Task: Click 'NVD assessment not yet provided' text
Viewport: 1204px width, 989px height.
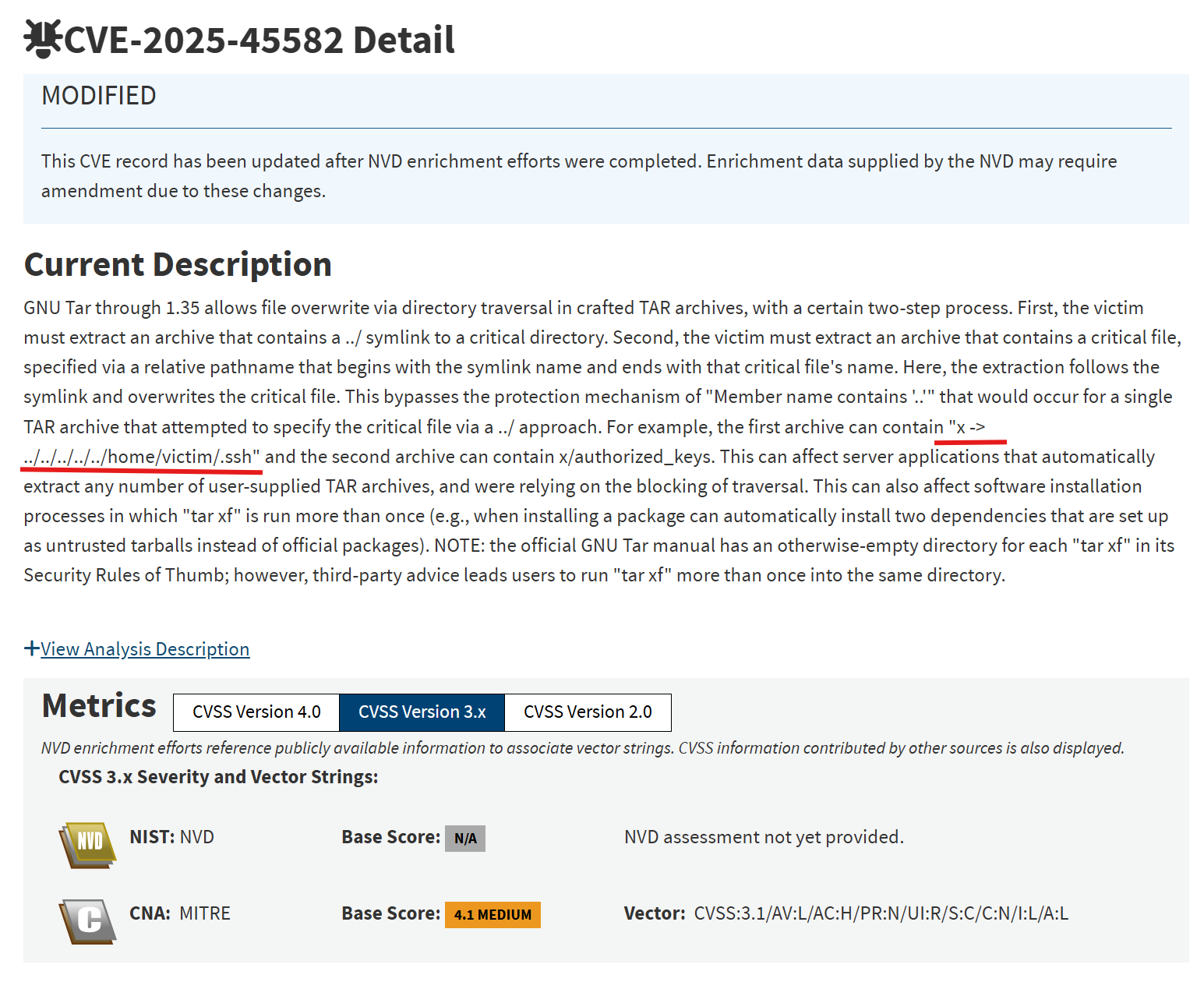Action: click(x=764, y=837)
